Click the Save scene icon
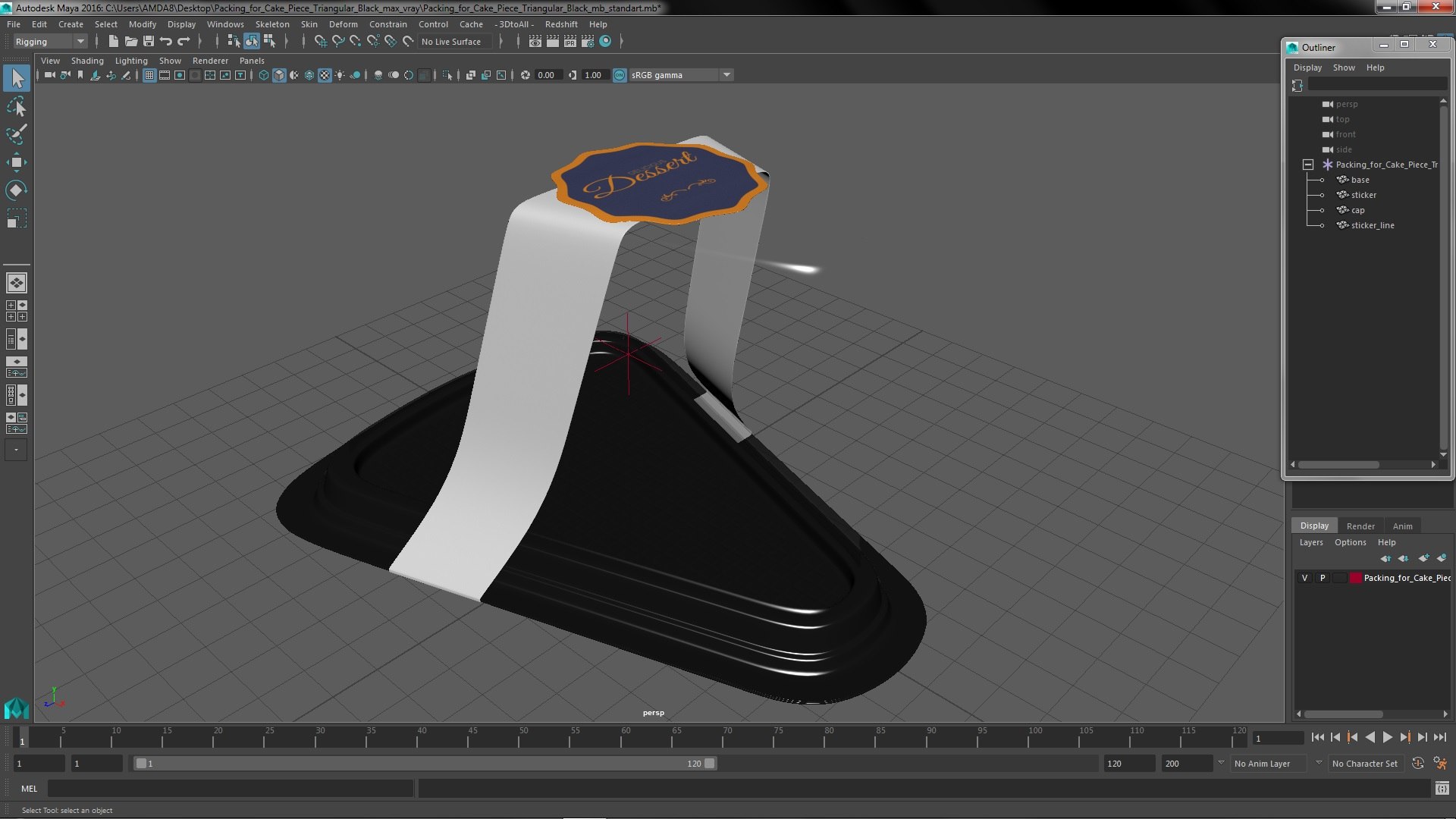The width and height of the screenshot is (1456, 819). (x=149, y=41)
